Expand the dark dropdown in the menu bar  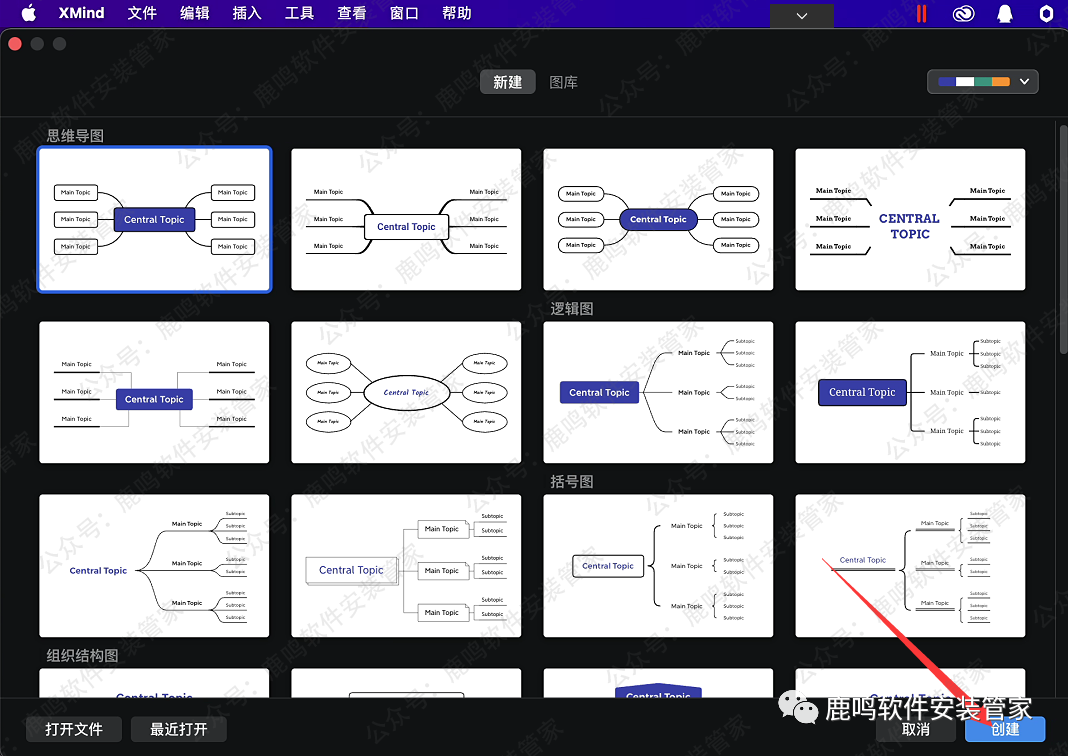[801, 15]
